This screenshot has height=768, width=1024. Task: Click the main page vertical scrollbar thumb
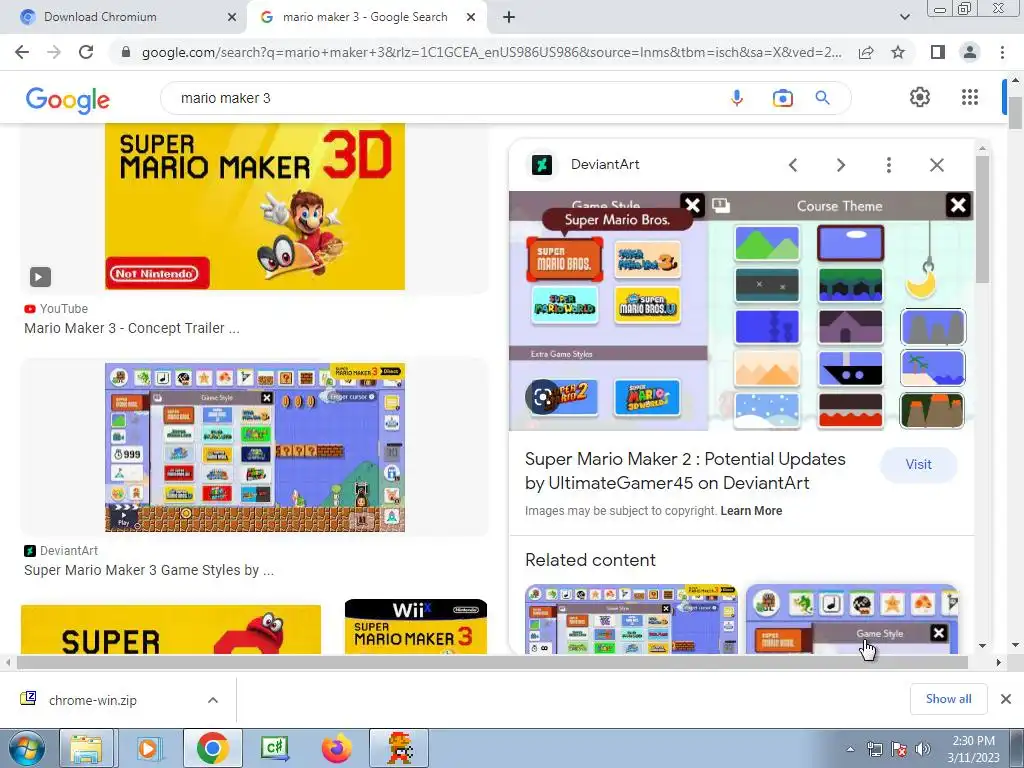tap(1015, 113)
